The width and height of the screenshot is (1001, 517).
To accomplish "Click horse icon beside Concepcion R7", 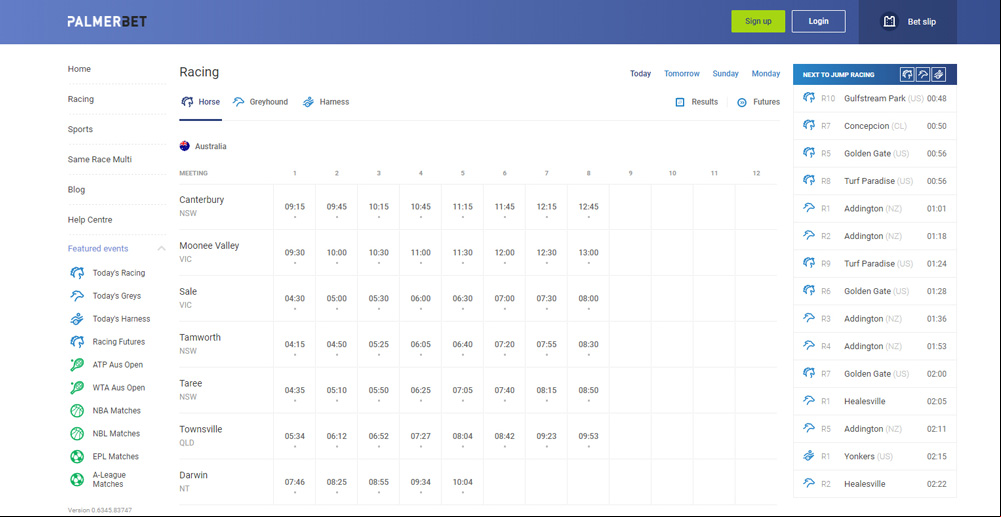I will (809, 126).
